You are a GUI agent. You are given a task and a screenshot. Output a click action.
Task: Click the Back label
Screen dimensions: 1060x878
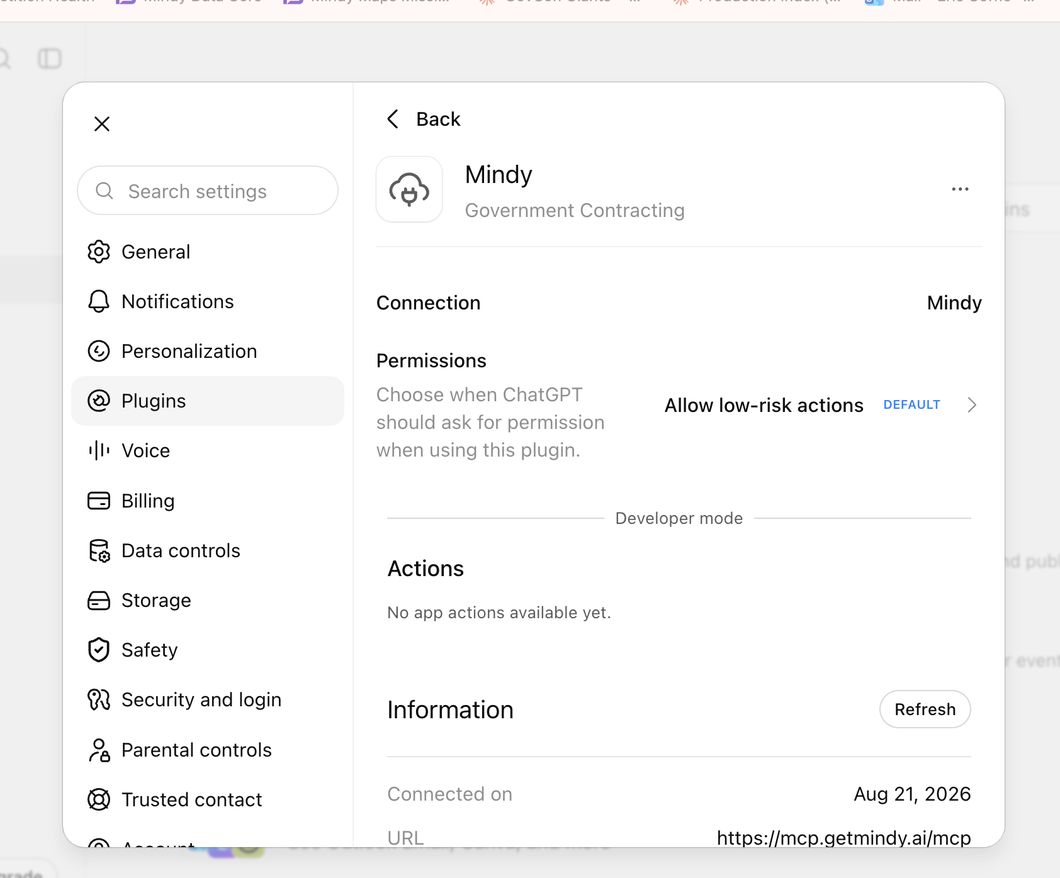click(x=438, y=119)
